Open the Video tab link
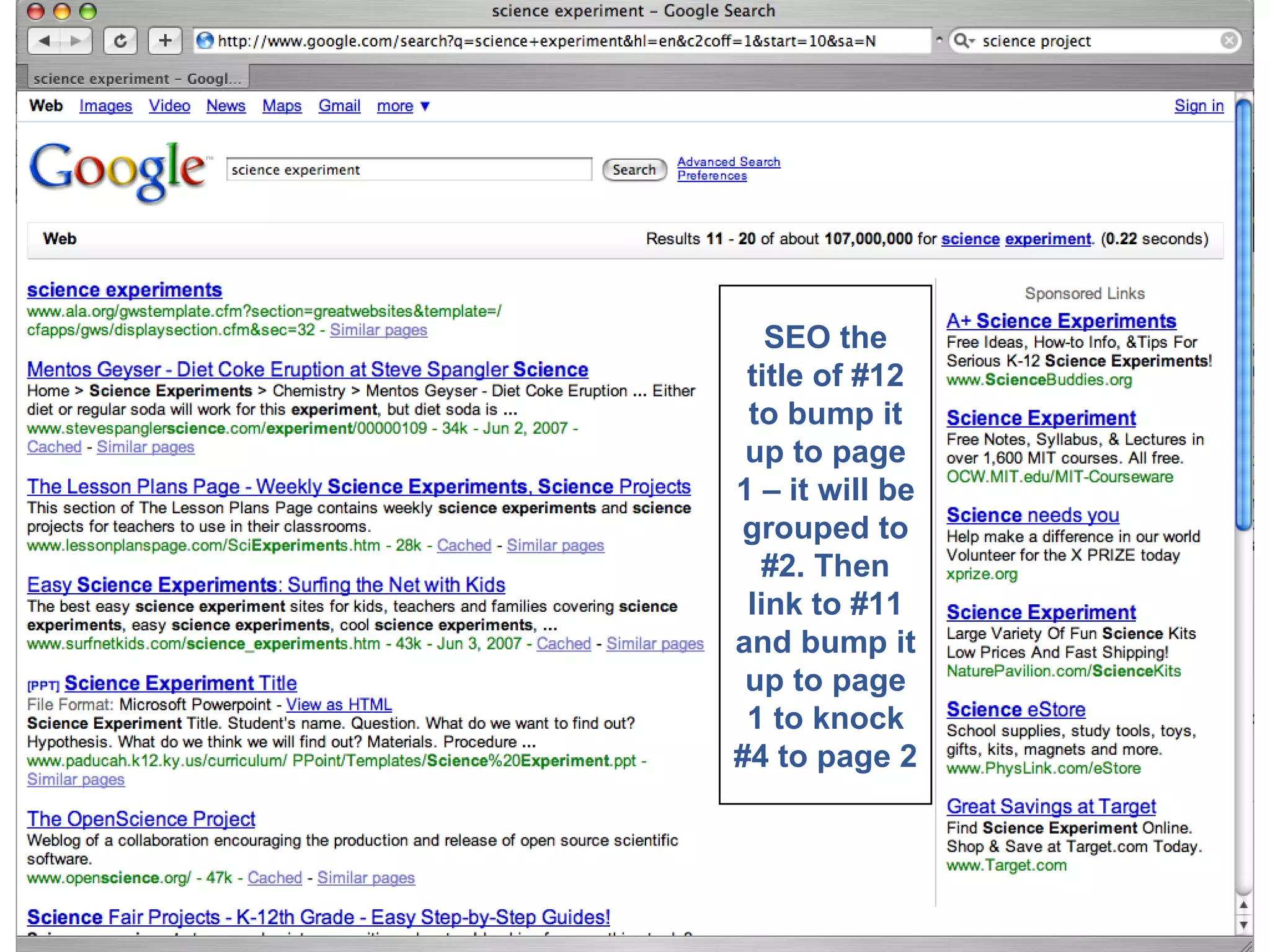Screen dimensions: 1270x952 pos(169,106)
